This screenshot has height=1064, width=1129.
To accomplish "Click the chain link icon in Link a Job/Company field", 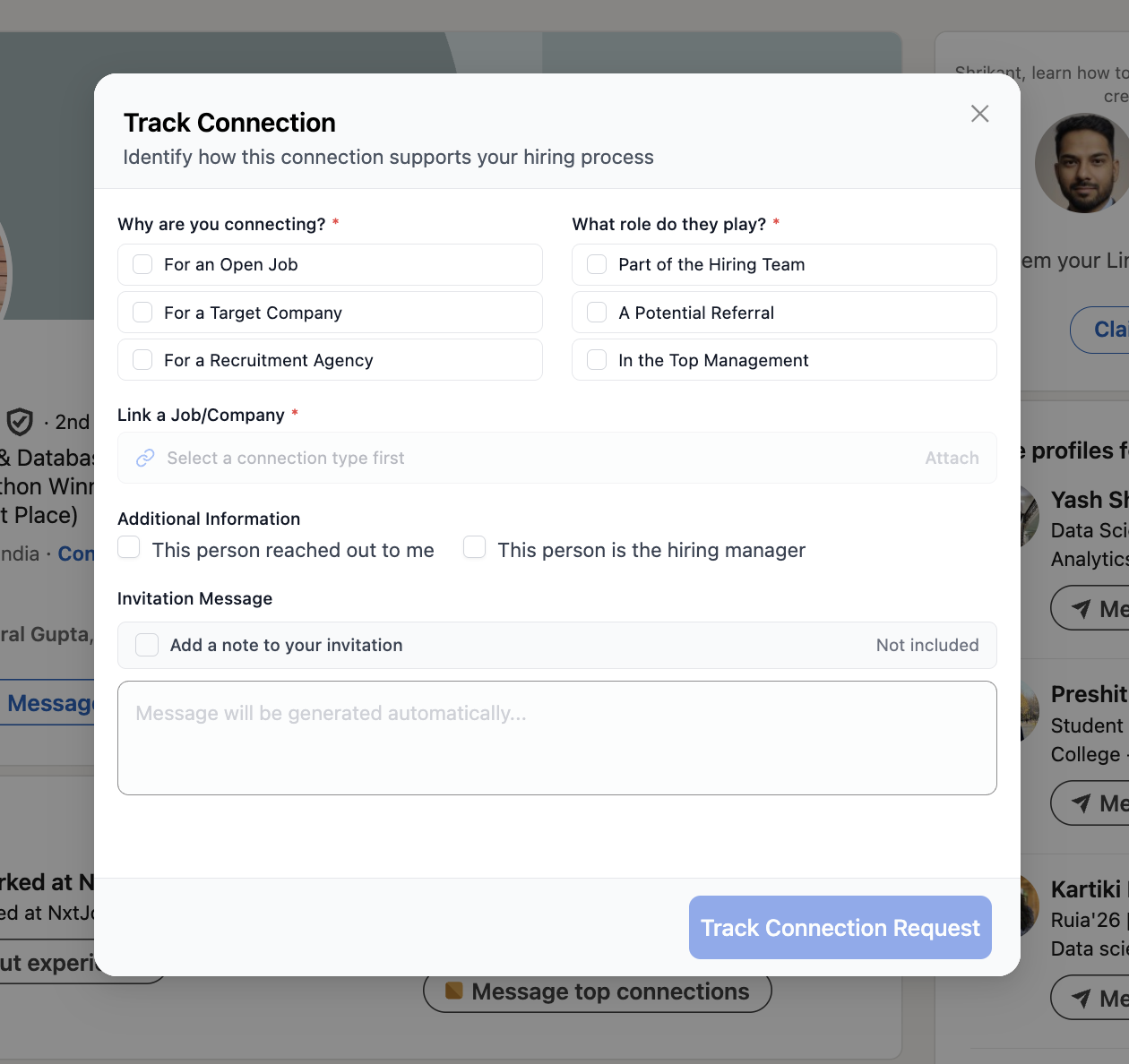I will (144, 458).
